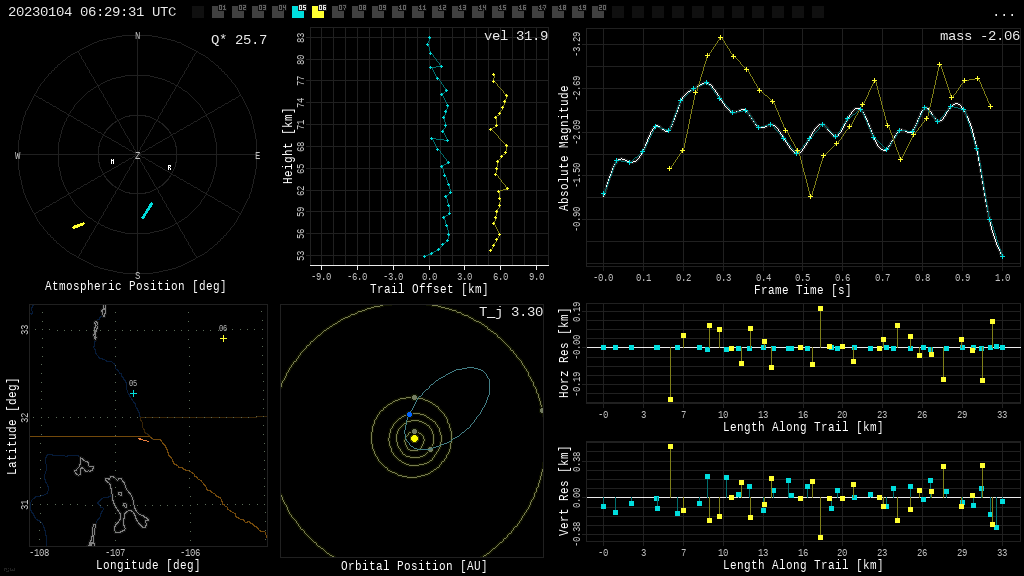Select the yellow meteor track in sky plot

tap(78, 226)
